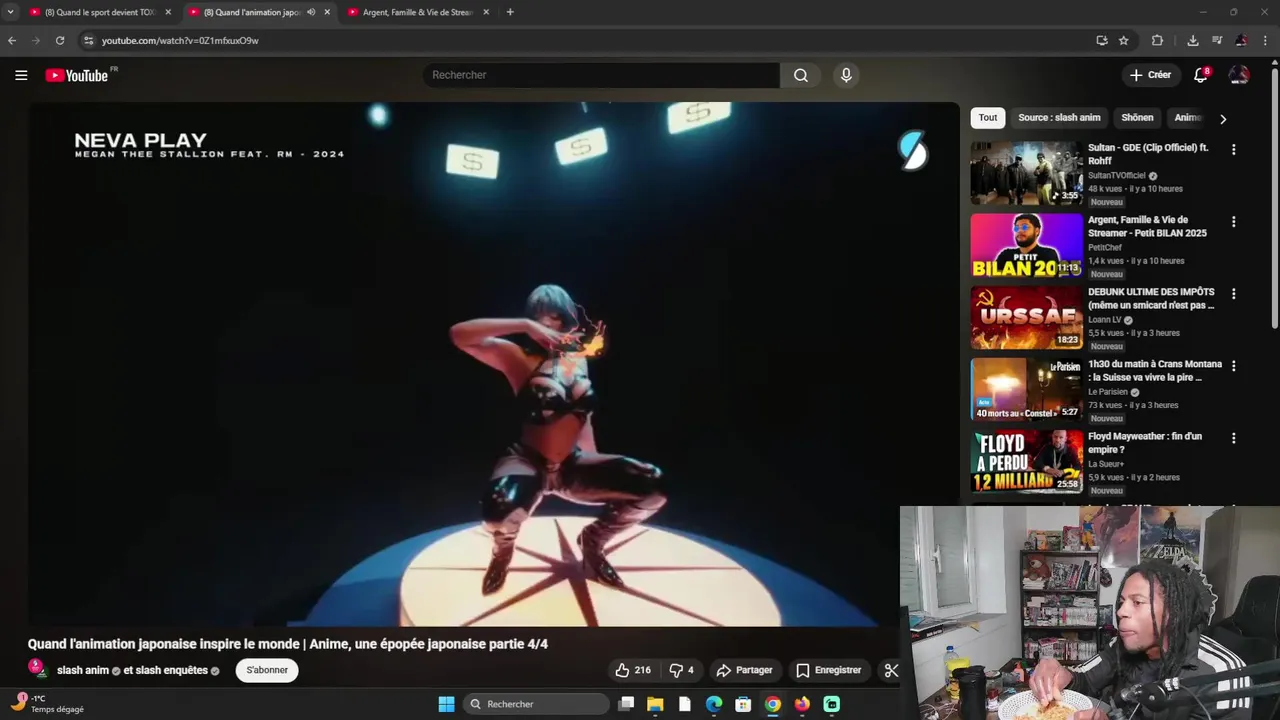The width and height of the screenshot is (1280, 720).
Task: Open options menu for Floyd Mayweather video
Action: pos(1233,438)
